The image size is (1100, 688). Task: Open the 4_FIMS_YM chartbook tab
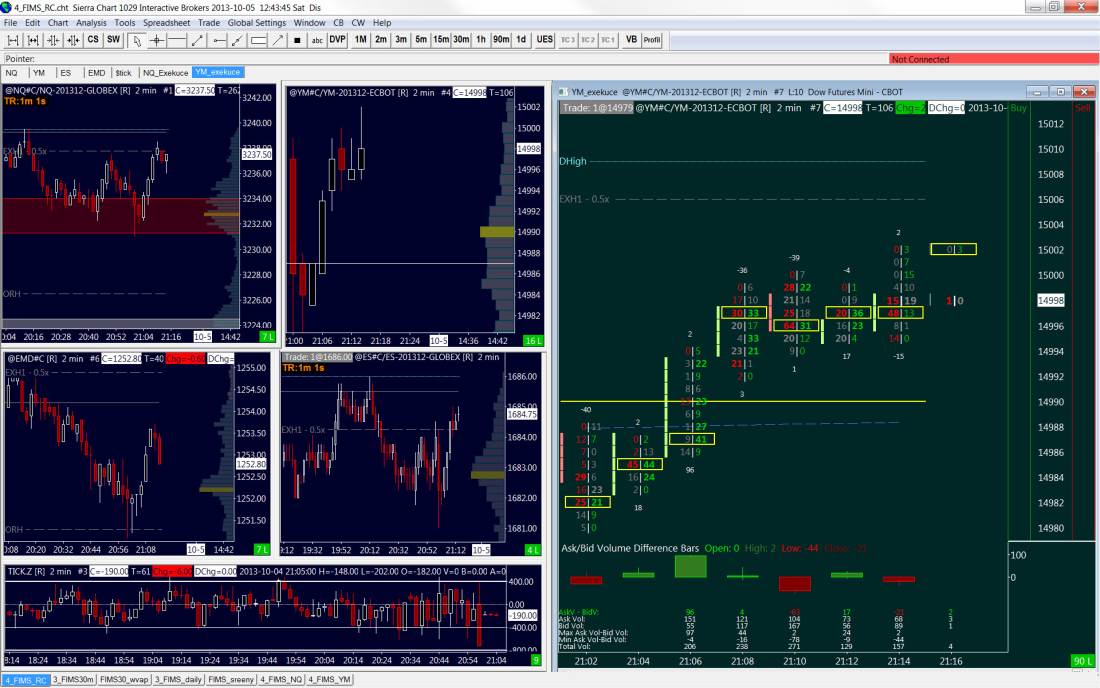pos(330,680)
